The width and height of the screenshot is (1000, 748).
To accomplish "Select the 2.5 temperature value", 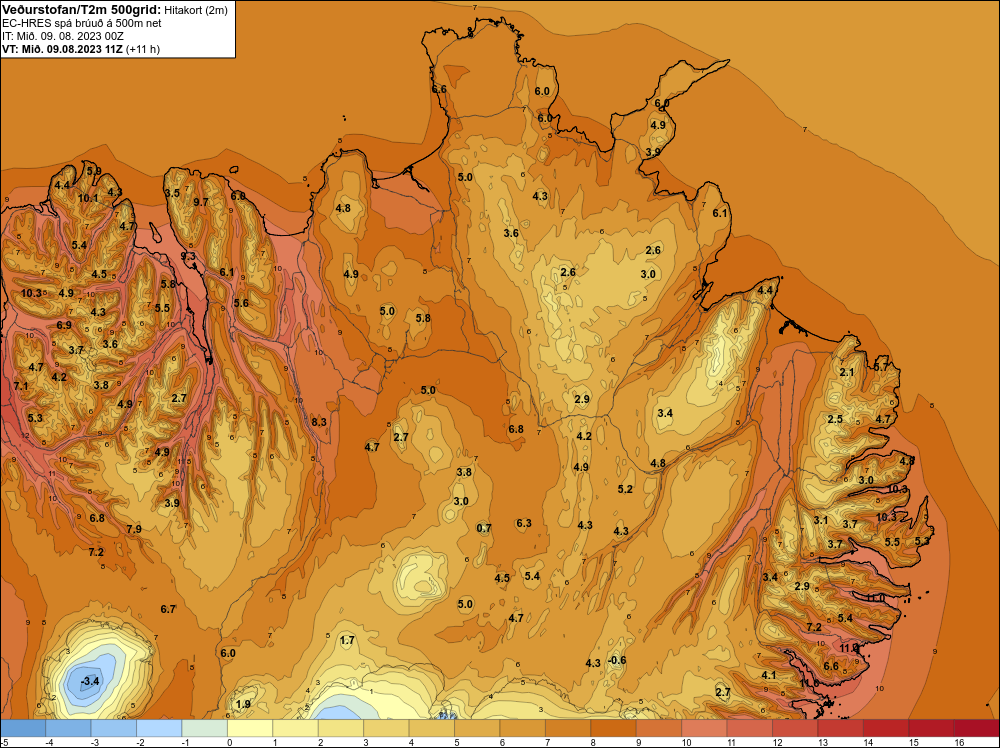I will point(835,419).
